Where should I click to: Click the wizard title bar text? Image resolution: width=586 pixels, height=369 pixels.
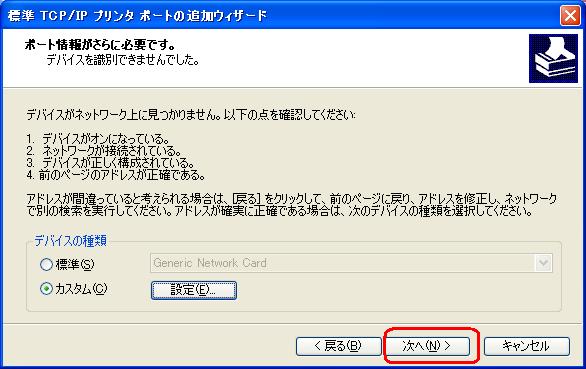click(137, 16)
